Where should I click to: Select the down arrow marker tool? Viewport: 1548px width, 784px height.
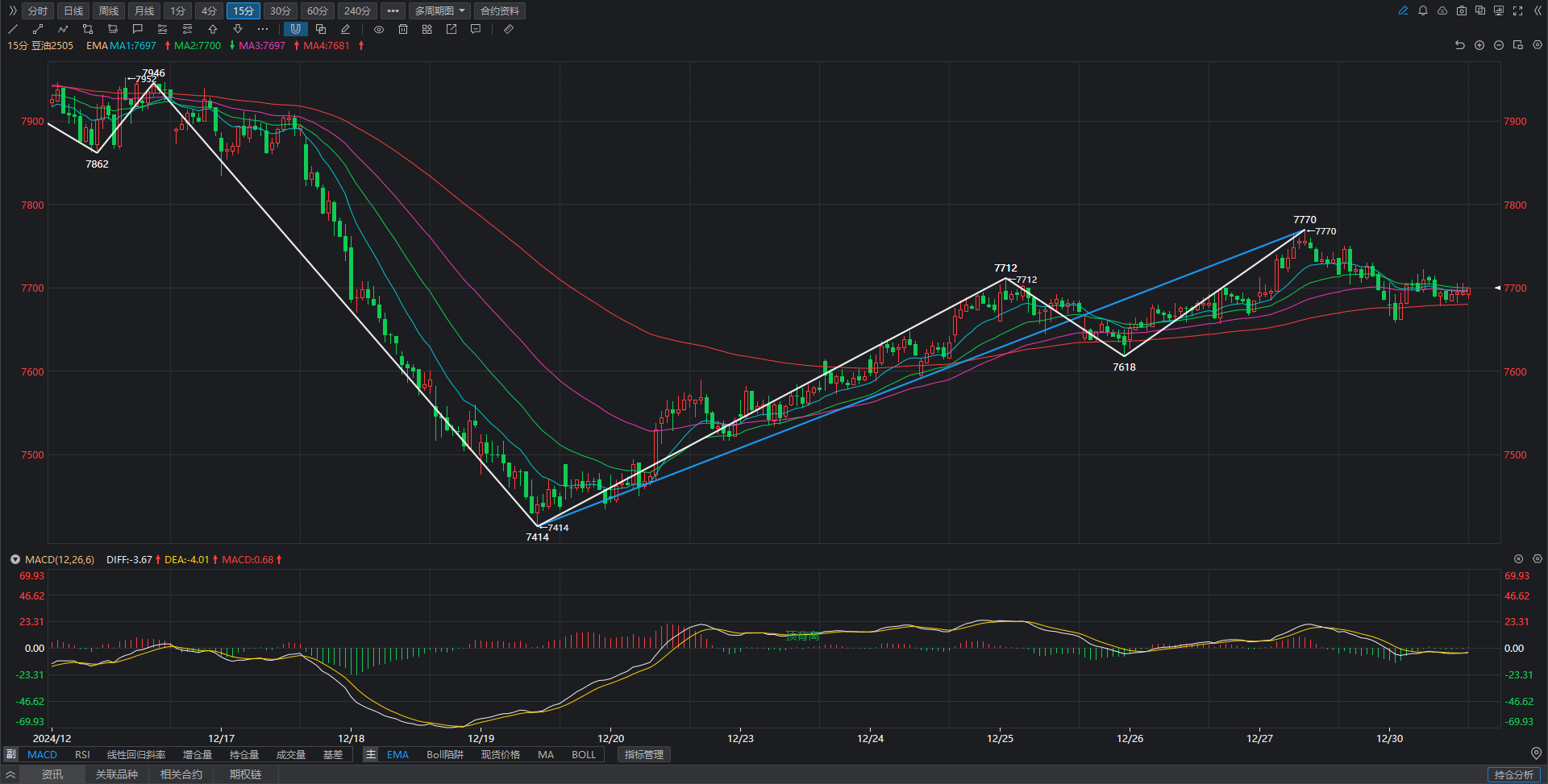tap(238, 29)
